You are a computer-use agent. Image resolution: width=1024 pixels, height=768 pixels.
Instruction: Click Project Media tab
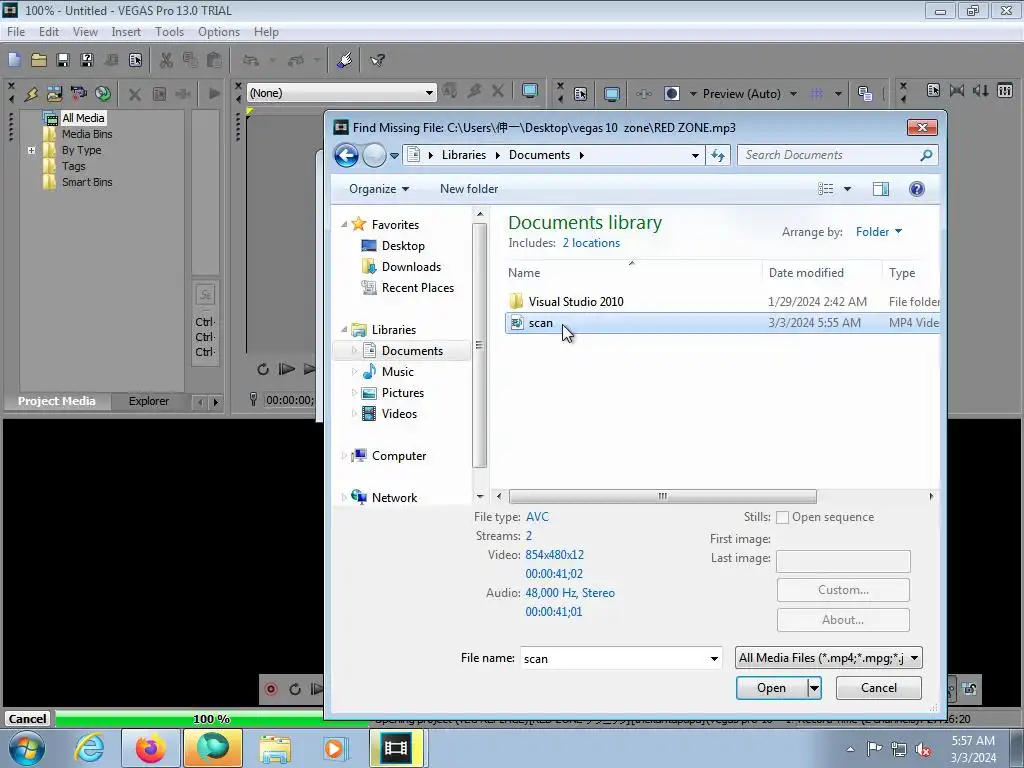(x=56, y=401)
